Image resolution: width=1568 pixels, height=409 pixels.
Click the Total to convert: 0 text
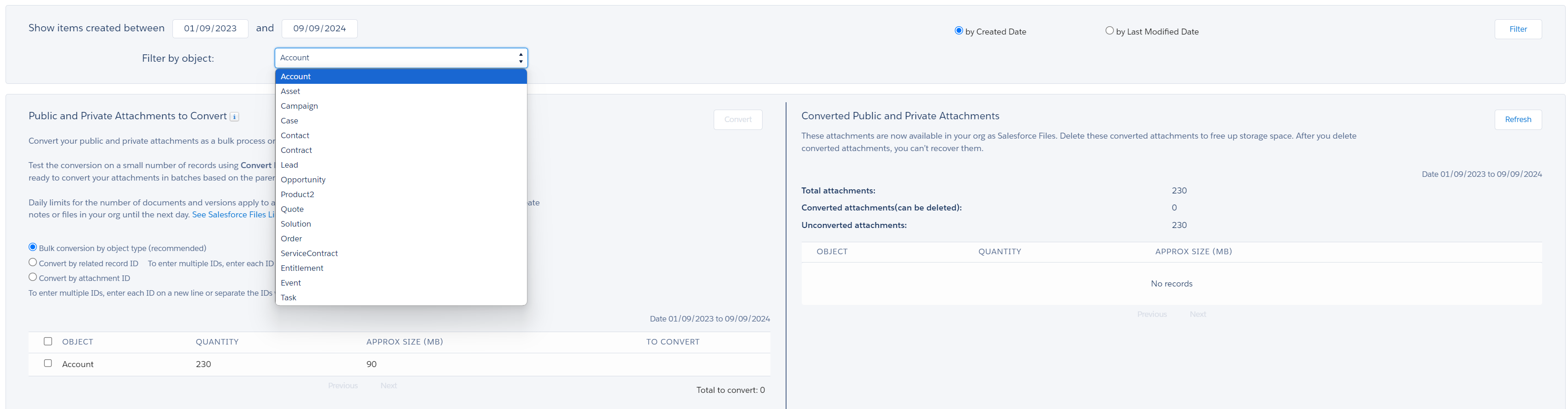730,390
